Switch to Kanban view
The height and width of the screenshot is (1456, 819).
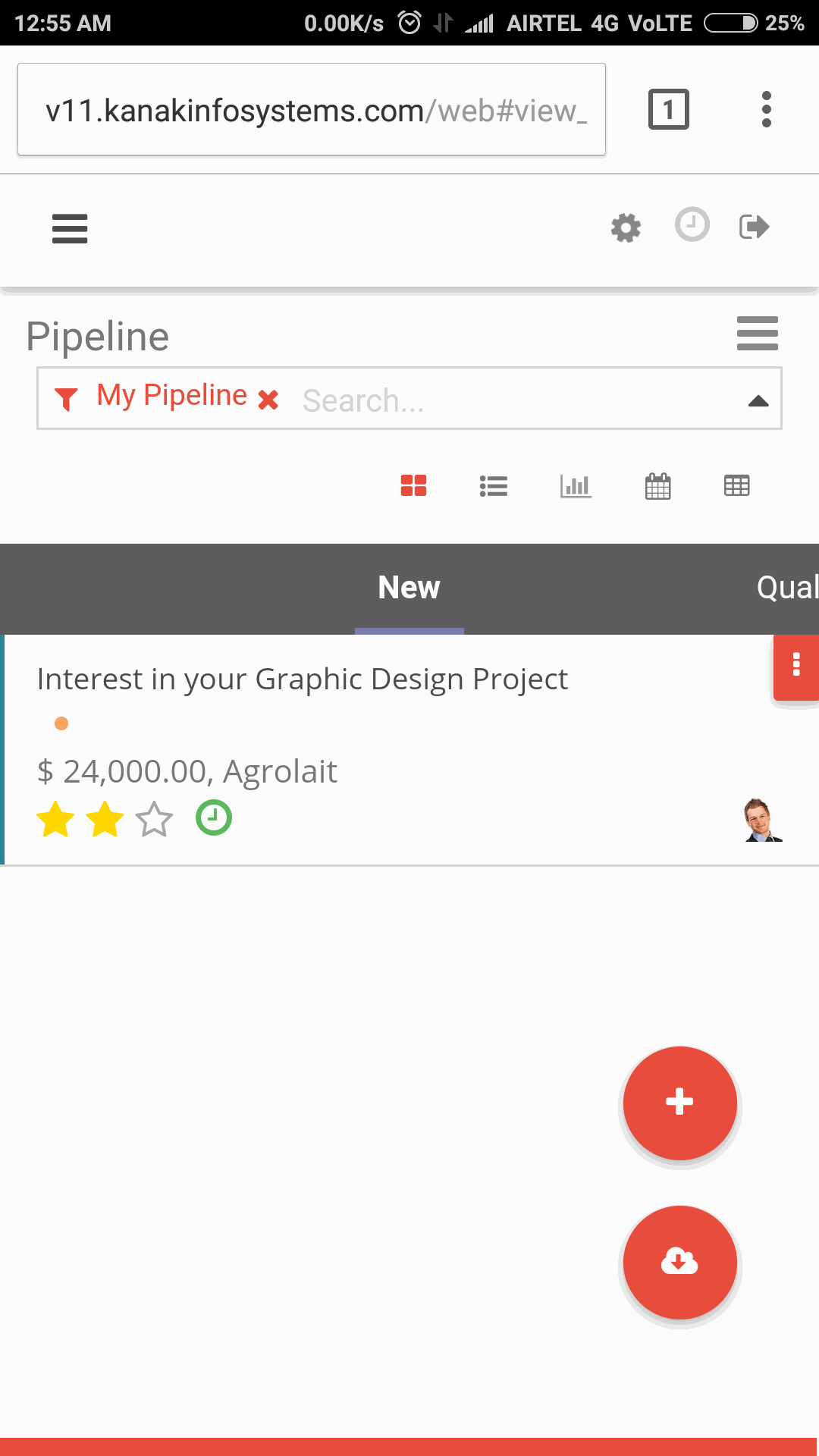point(414,485)
